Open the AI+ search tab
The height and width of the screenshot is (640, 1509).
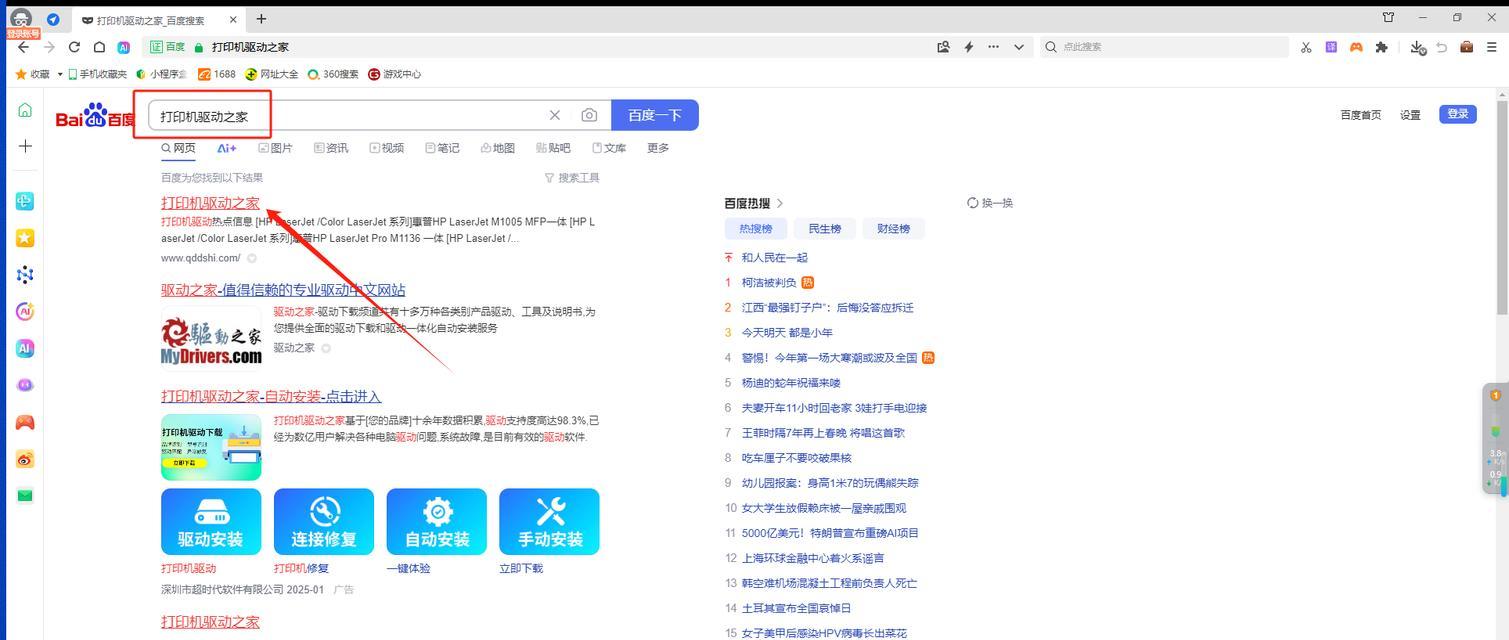click(x=227, y=148)
